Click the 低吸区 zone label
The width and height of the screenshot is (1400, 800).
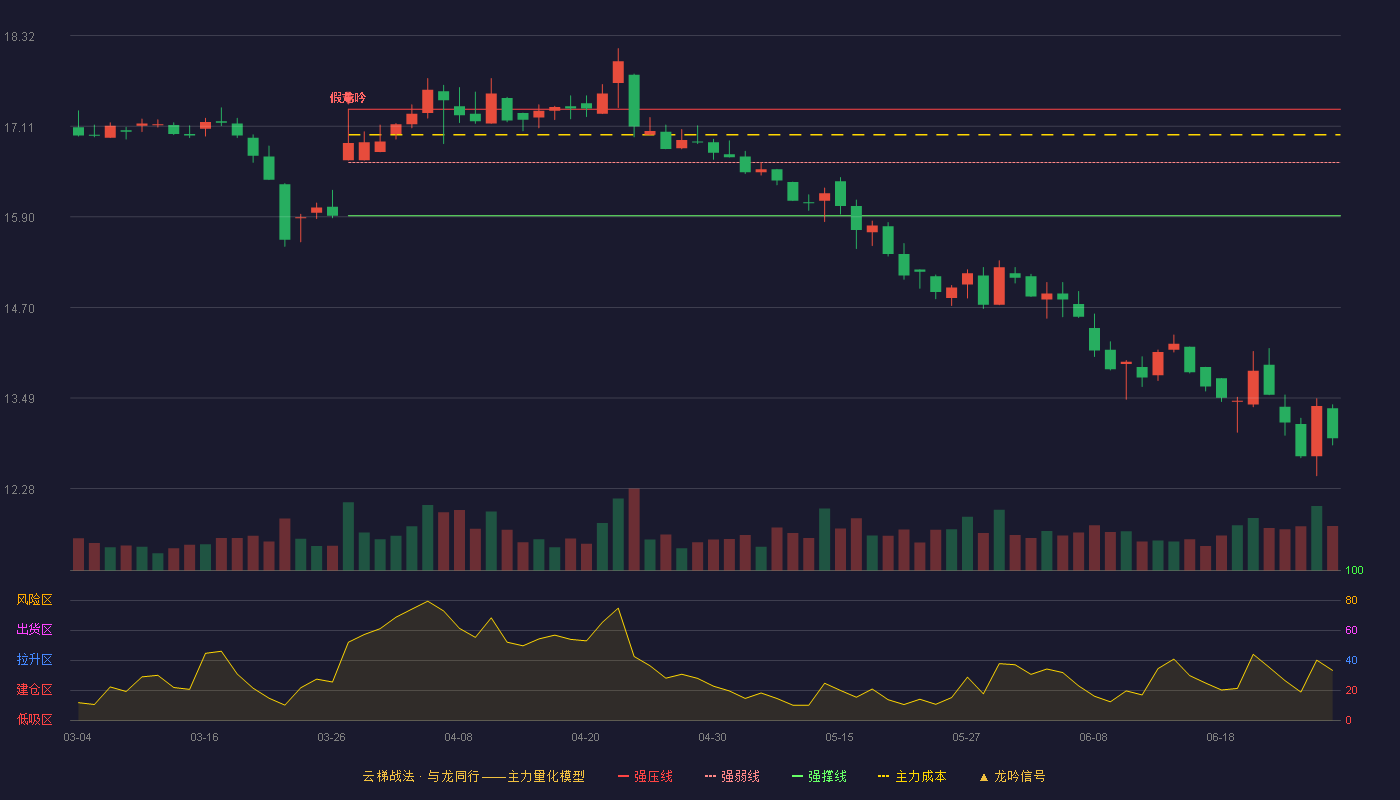34,719
